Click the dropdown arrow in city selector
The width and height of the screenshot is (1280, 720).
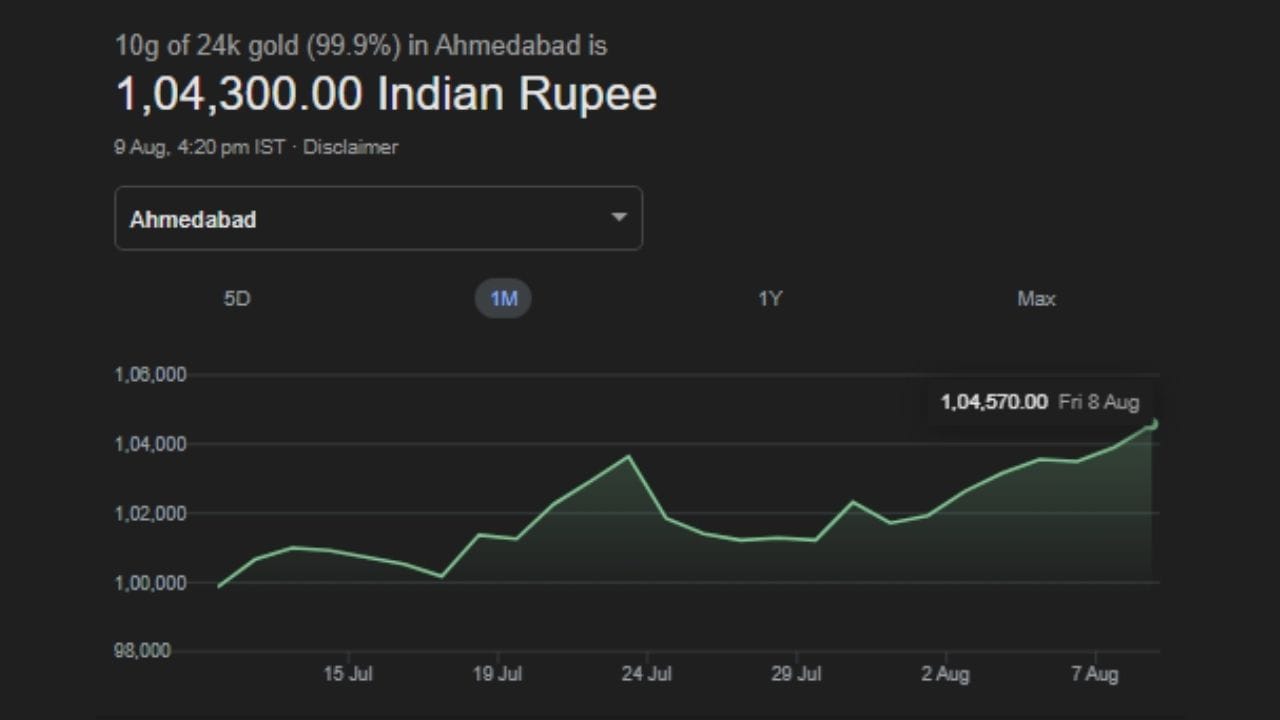(x=619, y=218)
